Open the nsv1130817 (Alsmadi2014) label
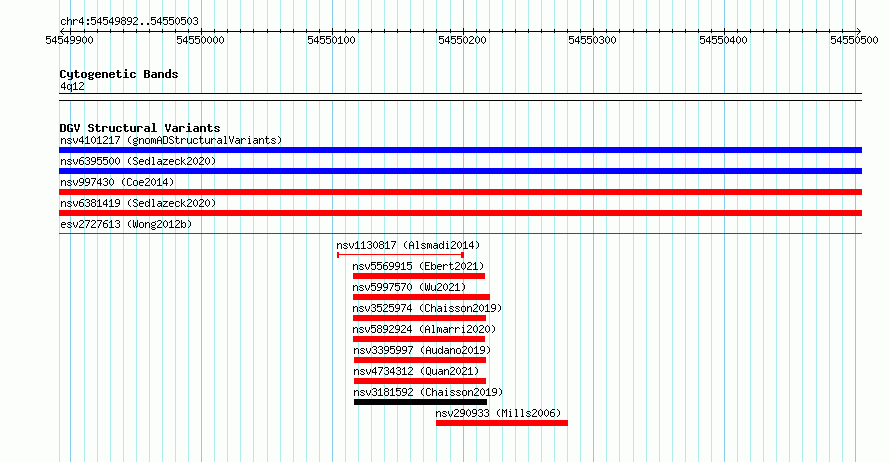This screenshot has height=462, width=890. 408,245
